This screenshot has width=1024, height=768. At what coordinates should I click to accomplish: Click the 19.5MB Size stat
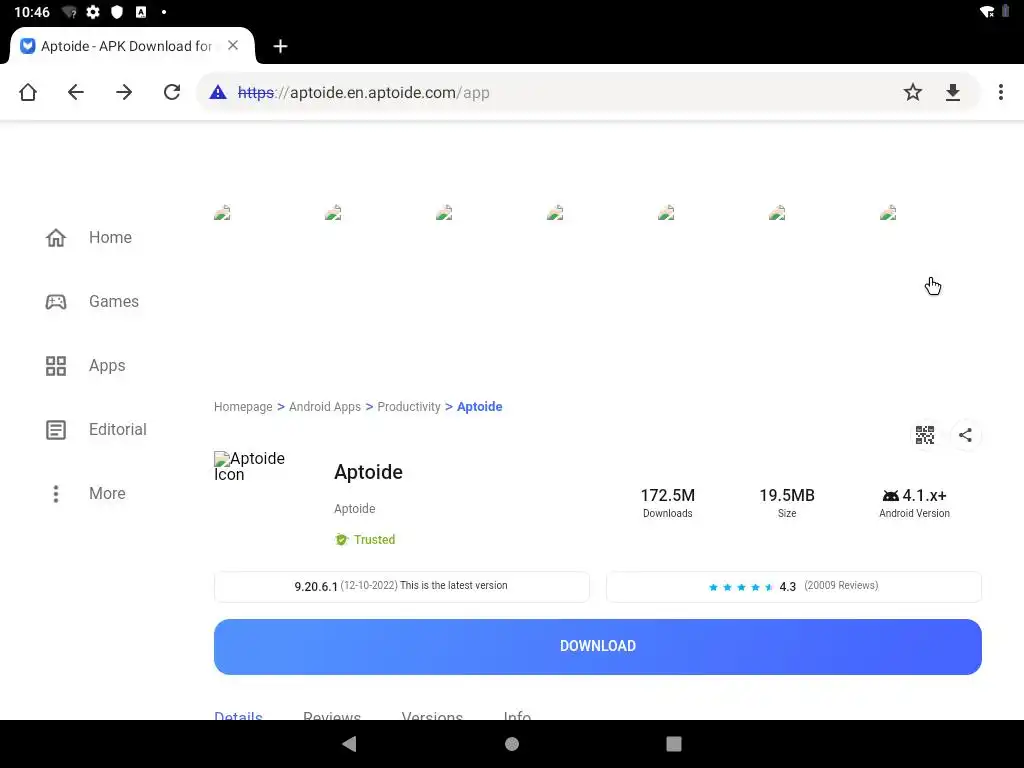[x=787, y=503]
